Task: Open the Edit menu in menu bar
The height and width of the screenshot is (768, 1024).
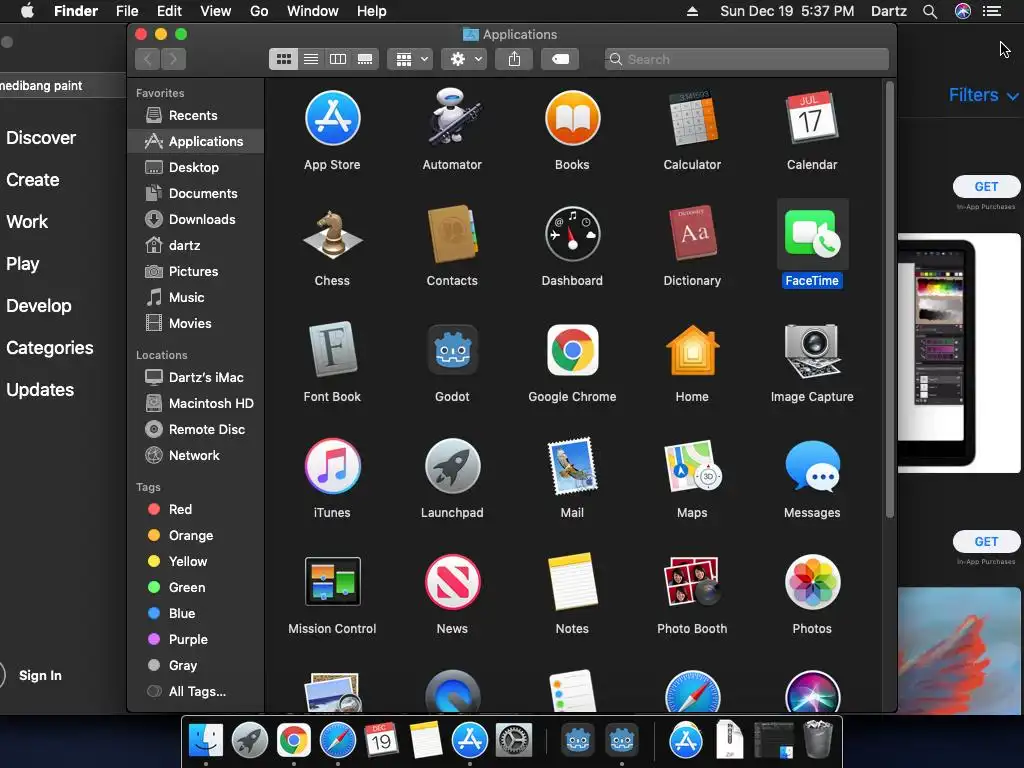Action: (169, 11)
